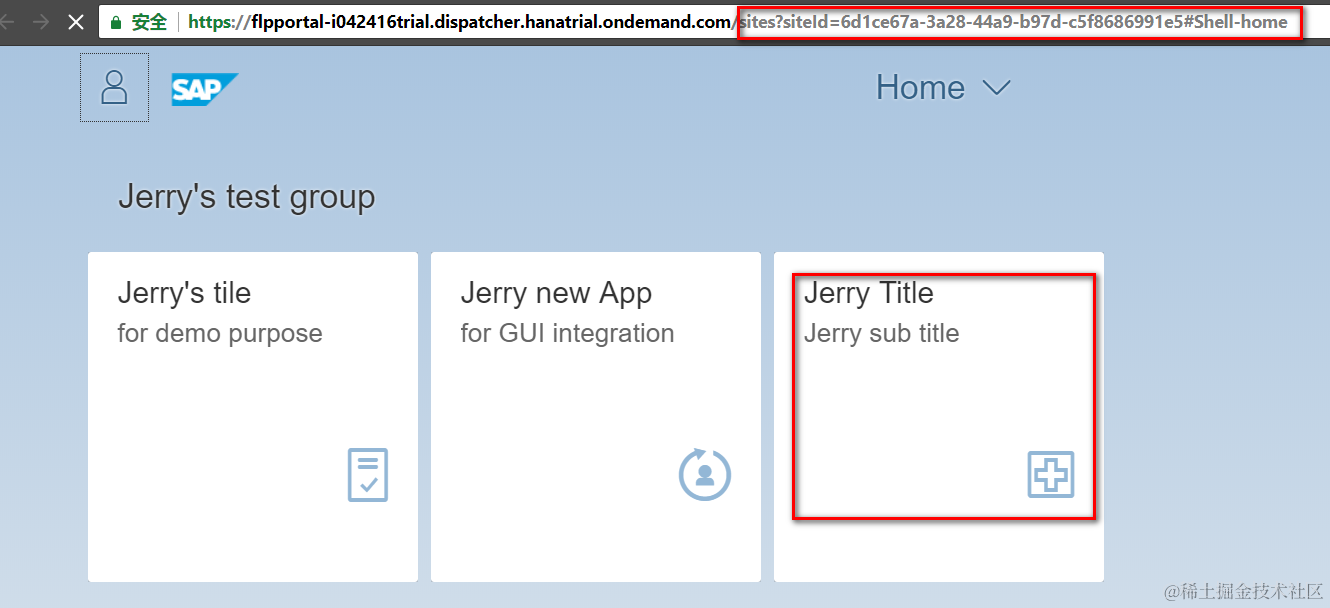This screenshot has width=1330, height=608.
Task: Open the Jerry's tile launchpad tile
Action: click(x=253, y=417)
